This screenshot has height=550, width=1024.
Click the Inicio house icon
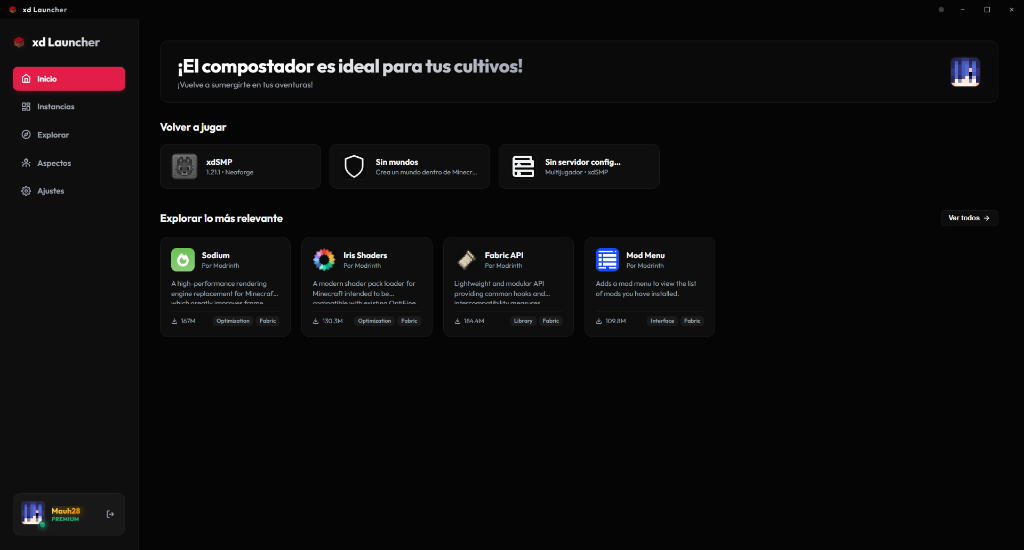pyautogui.click(x=26, y=78)
